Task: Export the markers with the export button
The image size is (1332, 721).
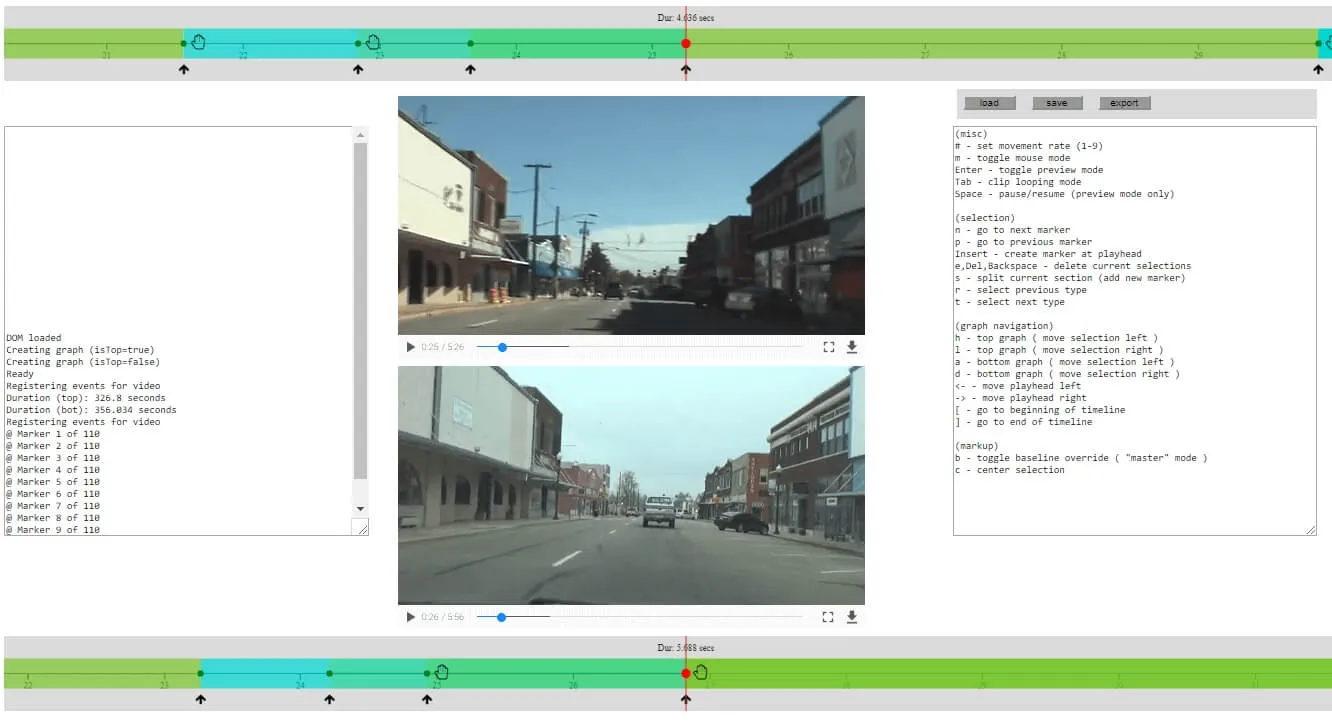Action: [1124, 103]
